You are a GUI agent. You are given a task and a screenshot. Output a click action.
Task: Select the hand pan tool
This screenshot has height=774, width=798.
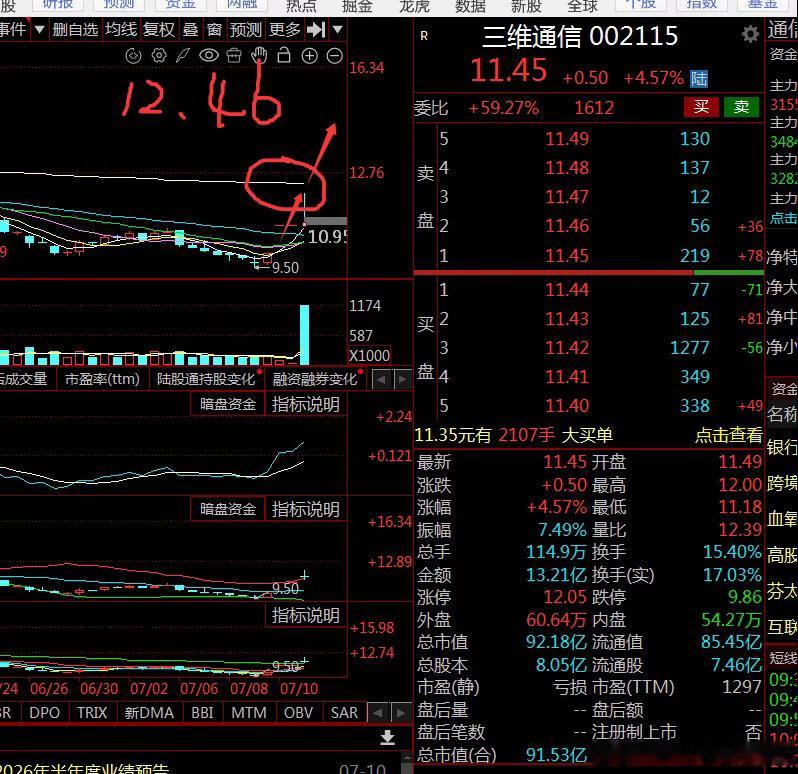[260, 55]
